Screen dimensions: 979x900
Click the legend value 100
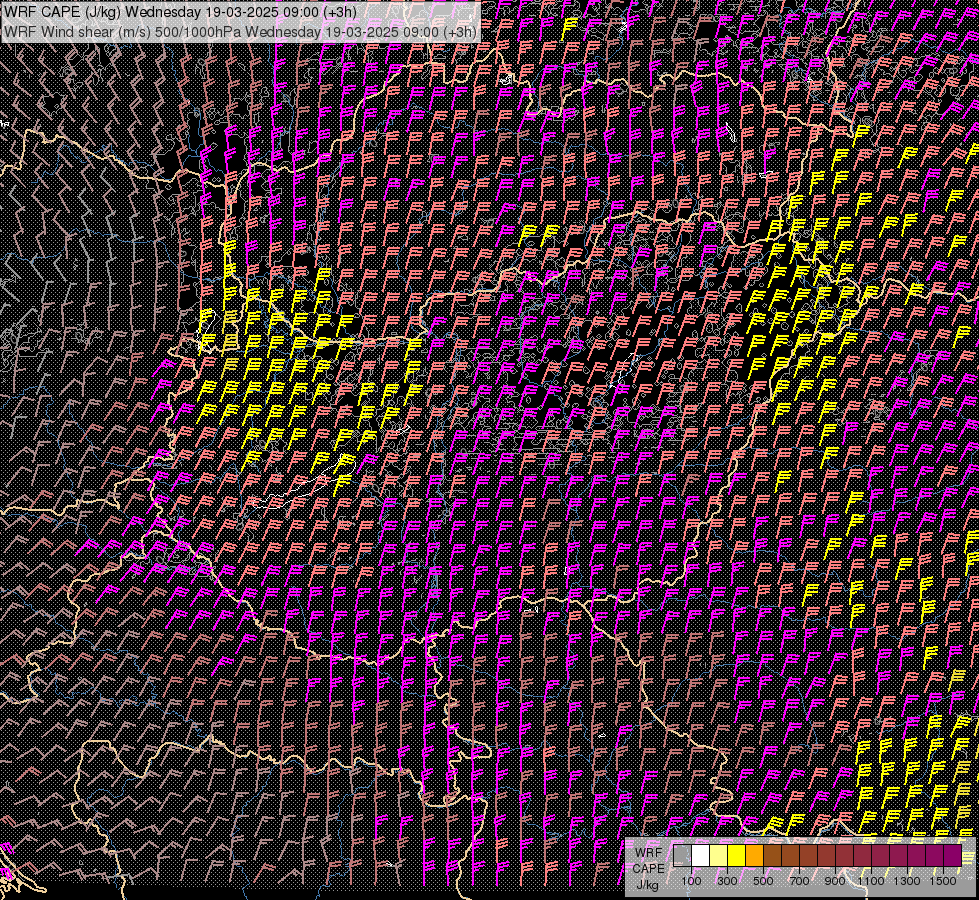(691, 881)
